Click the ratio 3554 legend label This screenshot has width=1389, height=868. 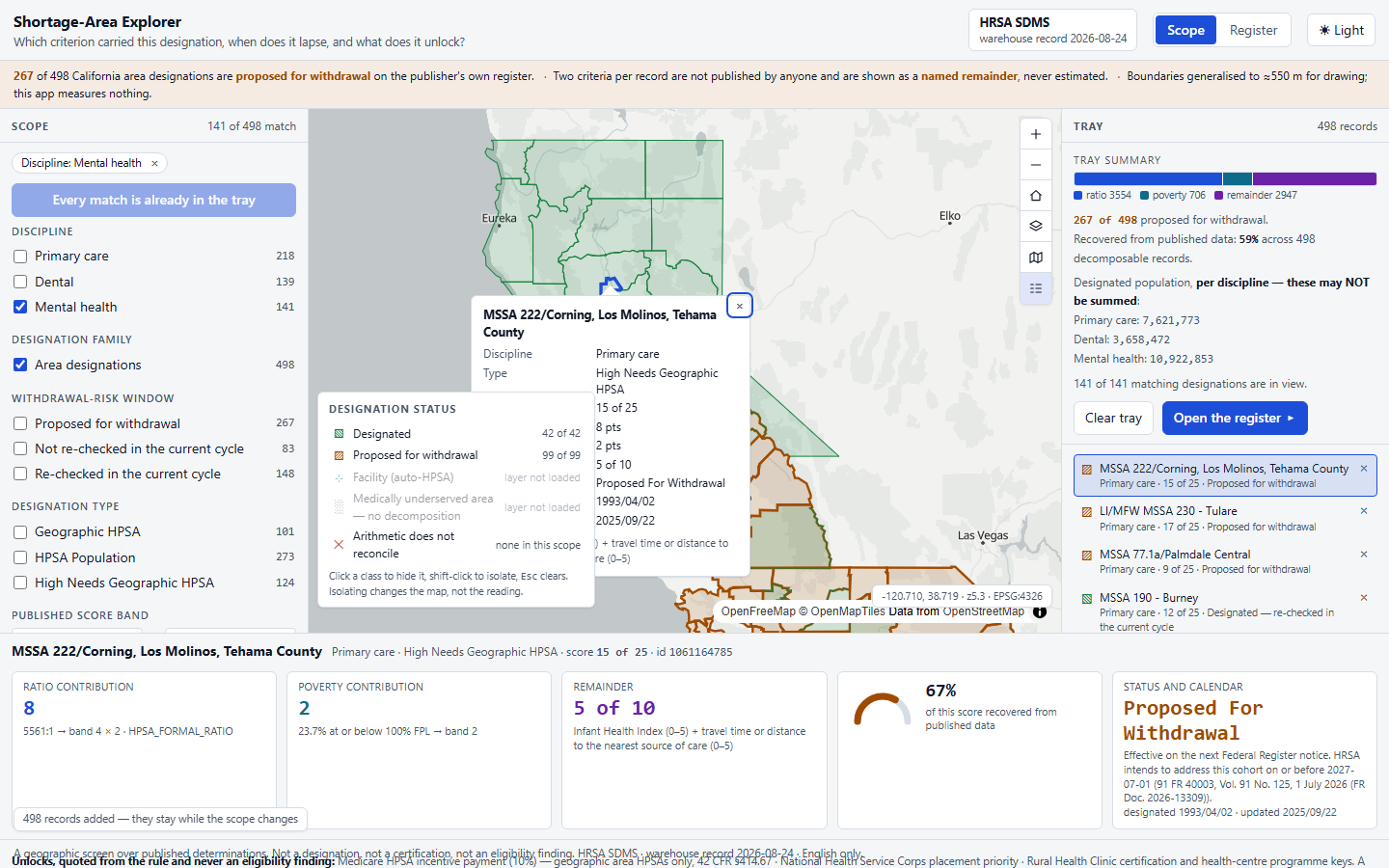[1108, 195]
